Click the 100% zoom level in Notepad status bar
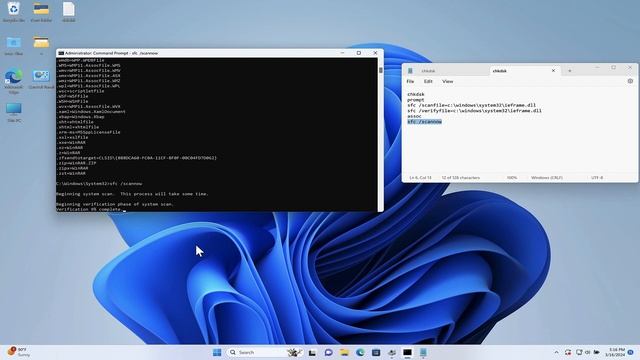Image resolution: width=640 pixels, height=360 pixels. pyautogui.click(x=512, y=178)
